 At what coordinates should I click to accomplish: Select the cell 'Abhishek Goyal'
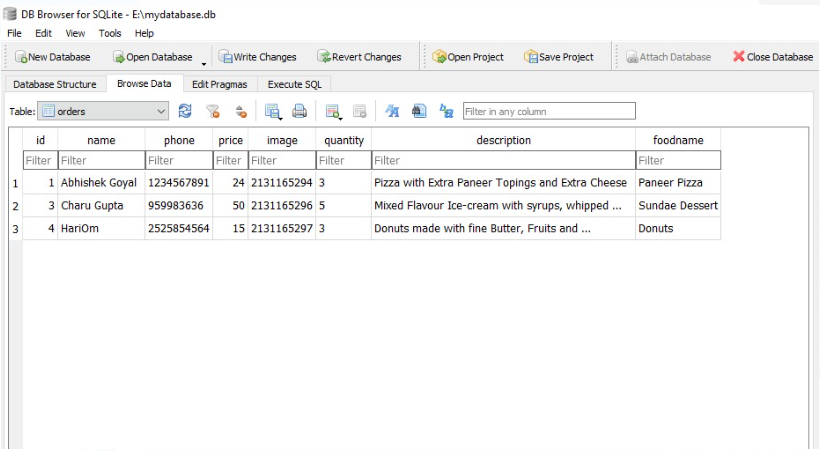point(101,183)
